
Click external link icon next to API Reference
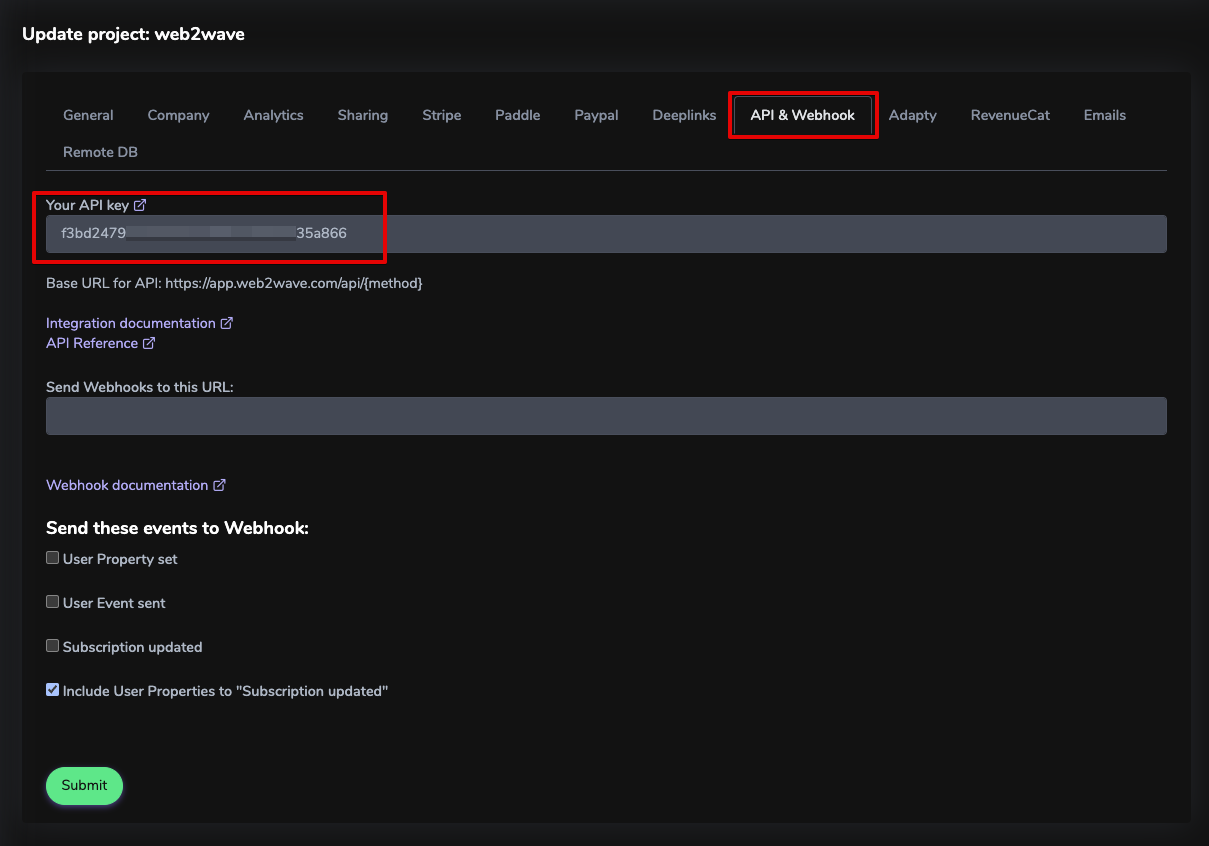point(149,343)
